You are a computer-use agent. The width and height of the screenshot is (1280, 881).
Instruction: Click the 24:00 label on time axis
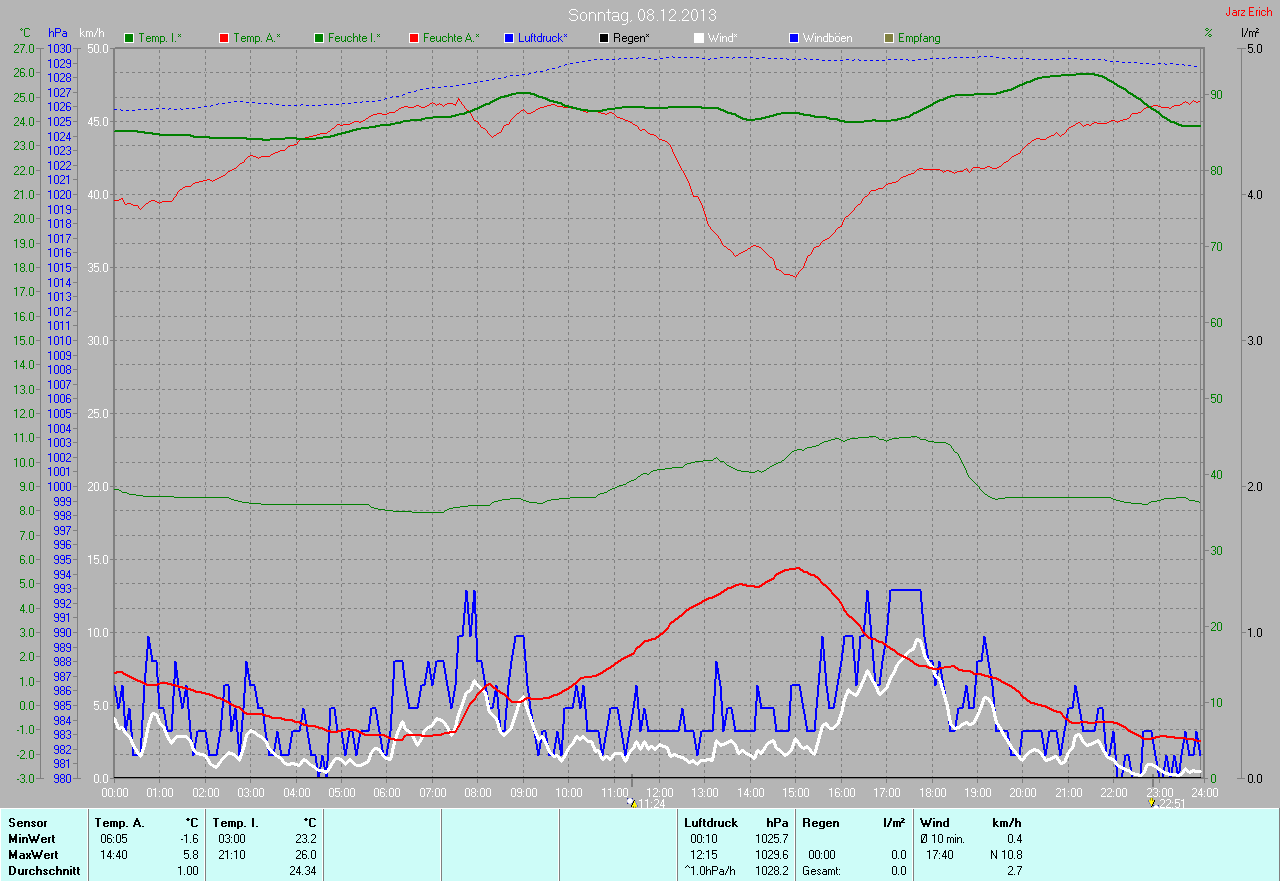[1203, 792]
